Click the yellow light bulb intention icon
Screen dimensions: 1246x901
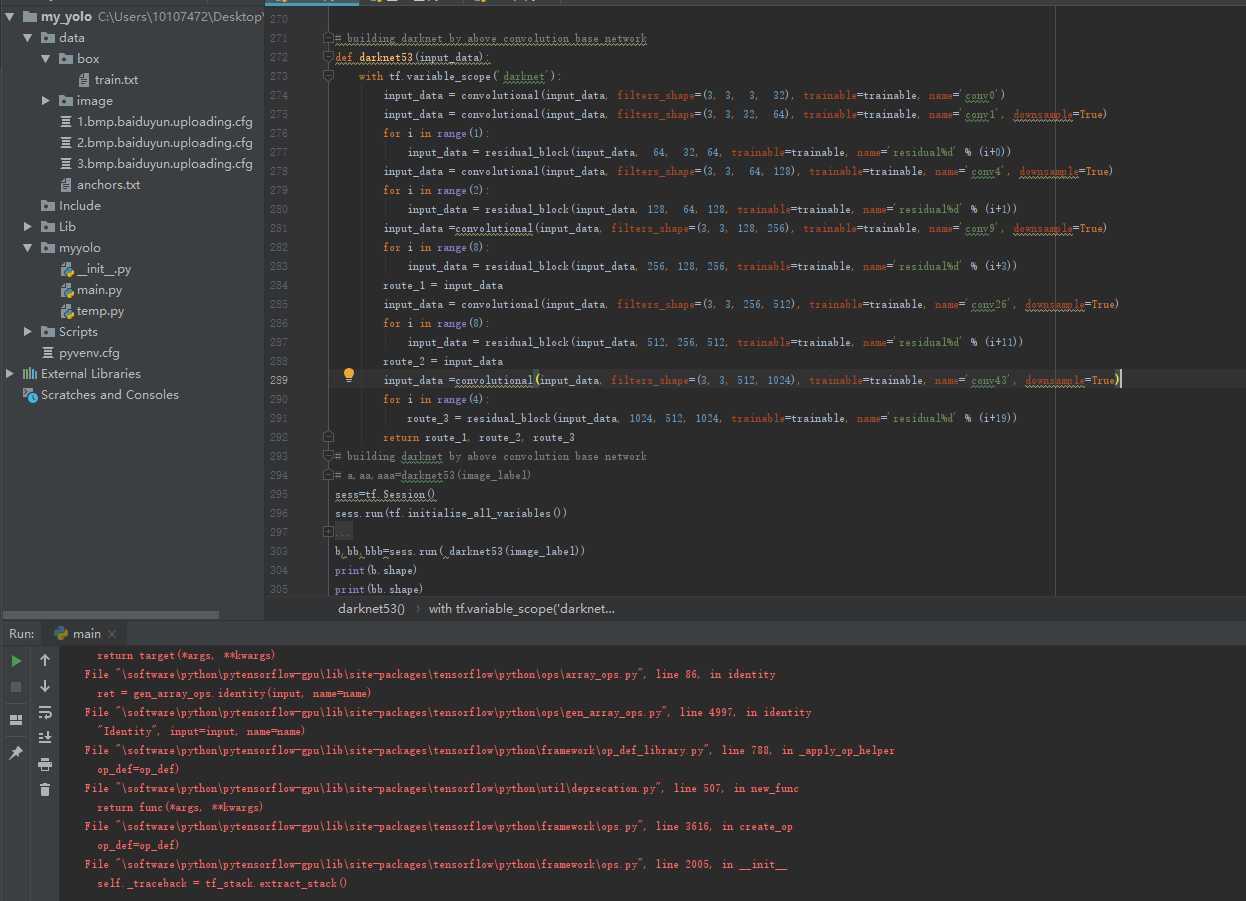tap(349, 375)
